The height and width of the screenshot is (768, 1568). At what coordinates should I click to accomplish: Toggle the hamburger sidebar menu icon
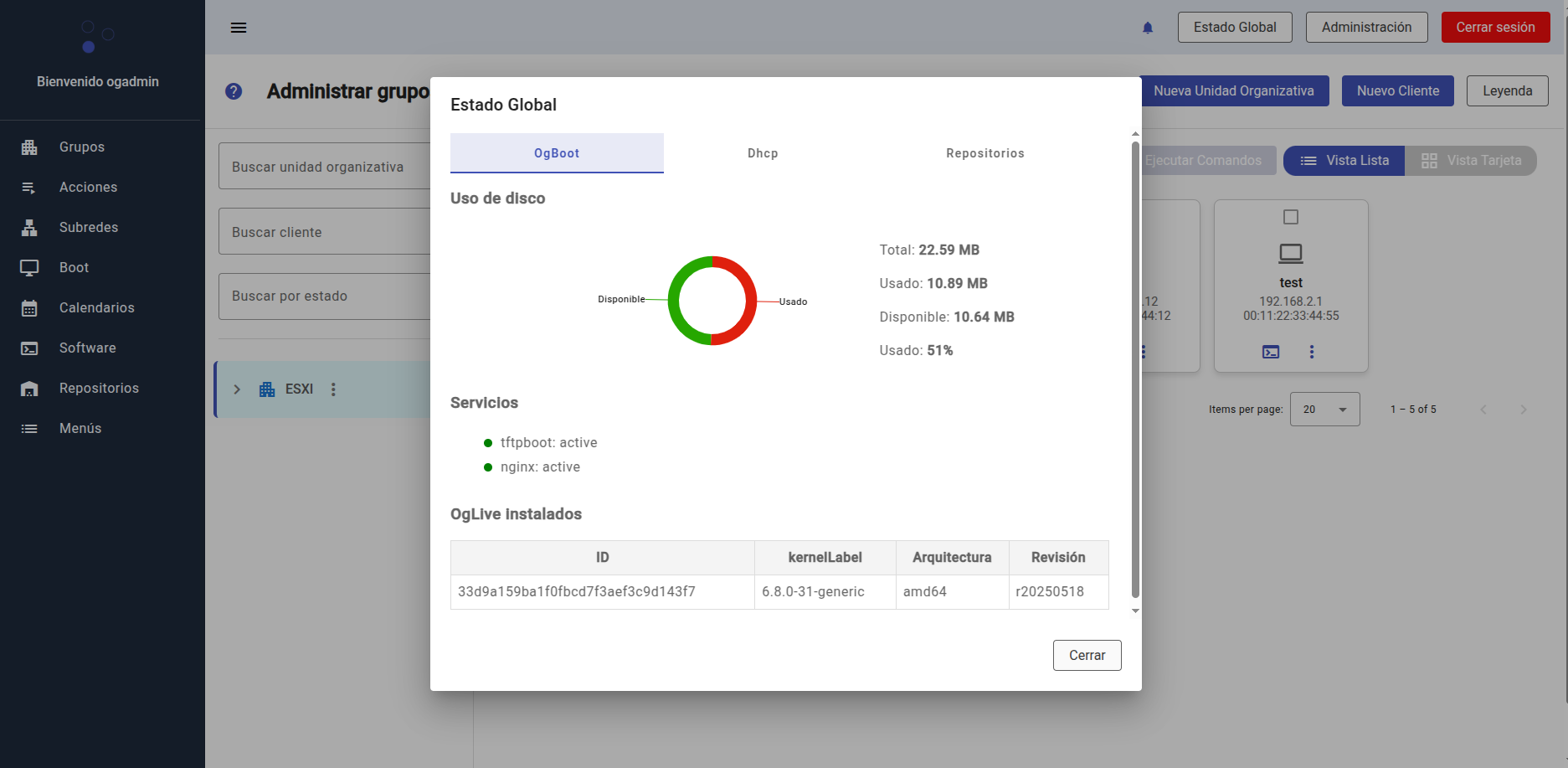tap(239, 28)
